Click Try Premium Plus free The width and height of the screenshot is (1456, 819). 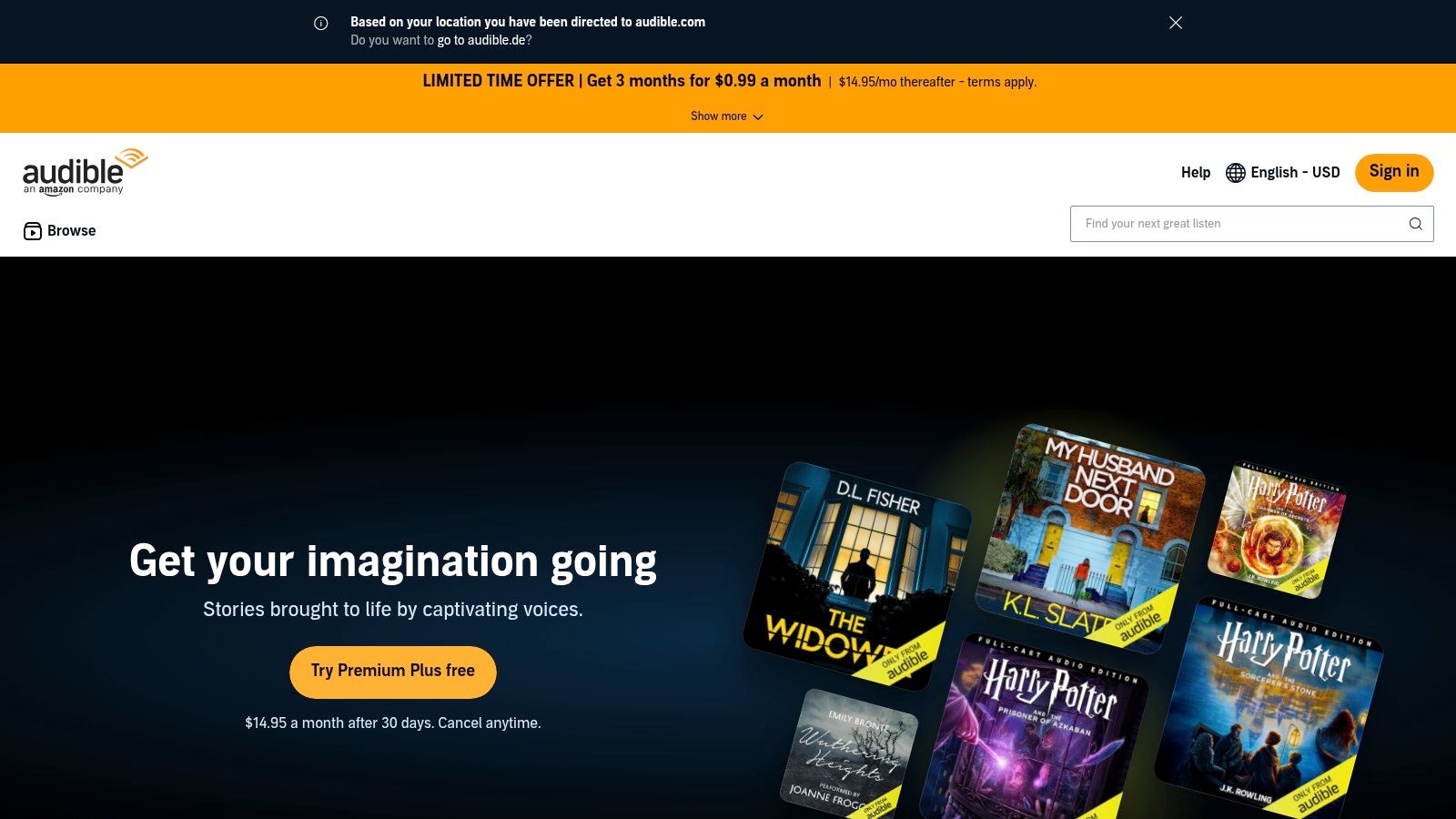(392, 672)
